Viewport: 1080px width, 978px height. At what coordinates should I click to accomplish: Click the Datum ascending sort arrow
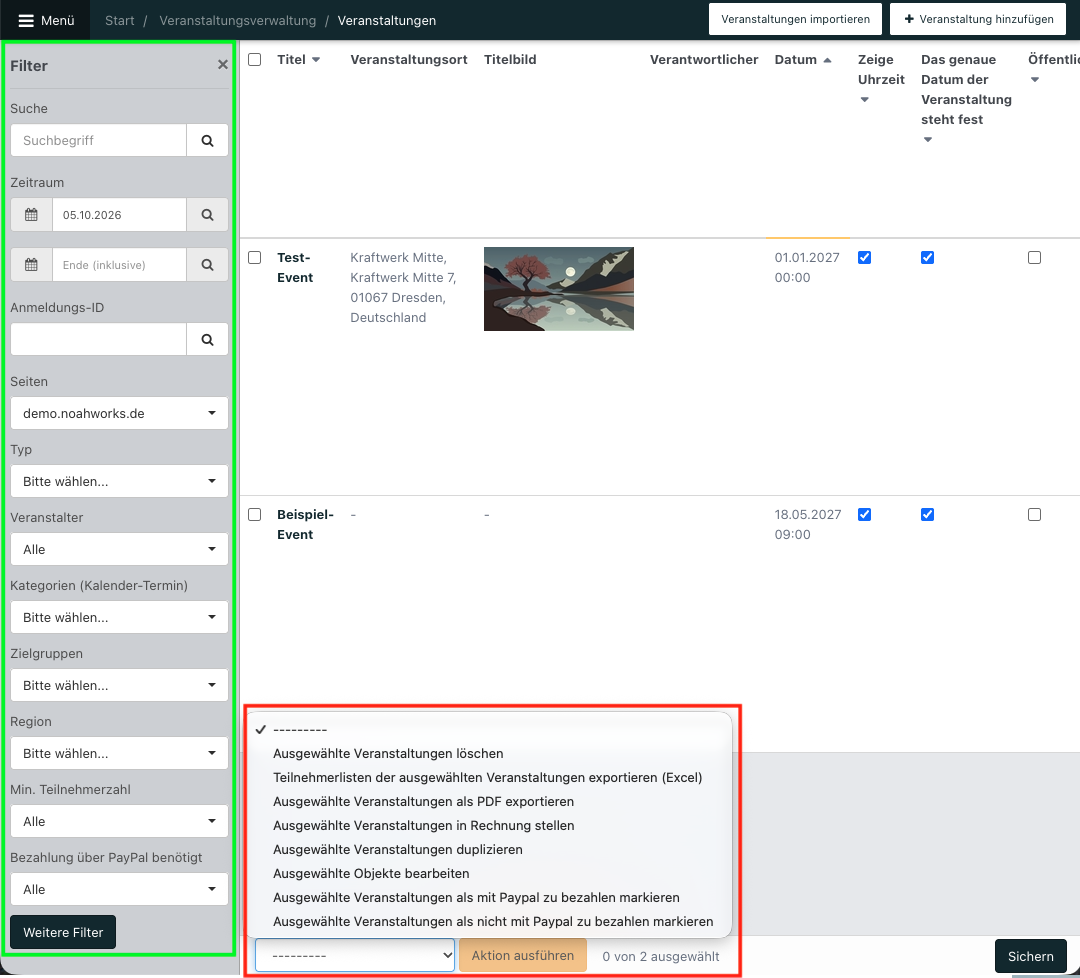827,60
